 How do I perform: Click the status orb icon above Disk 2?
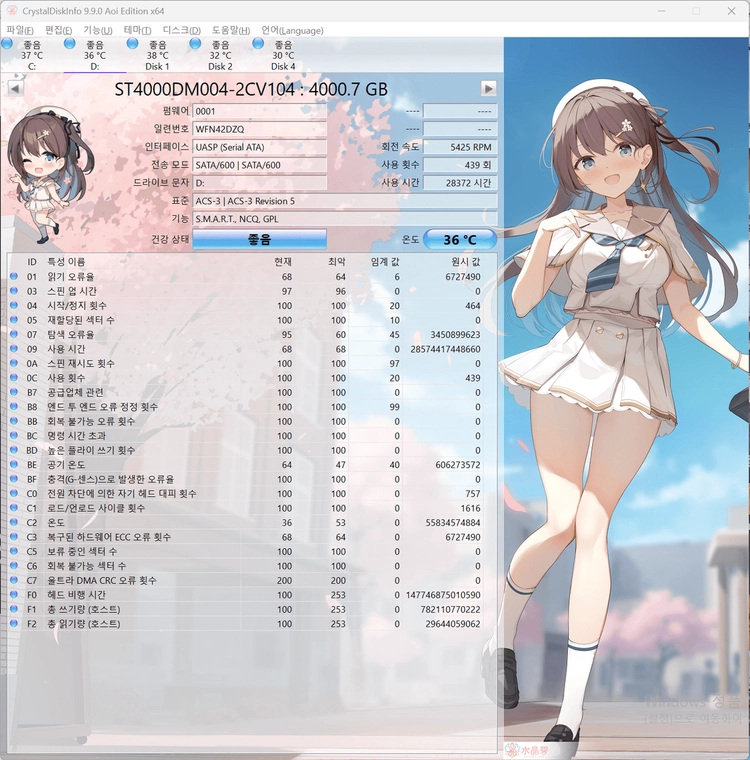[195, 44]
